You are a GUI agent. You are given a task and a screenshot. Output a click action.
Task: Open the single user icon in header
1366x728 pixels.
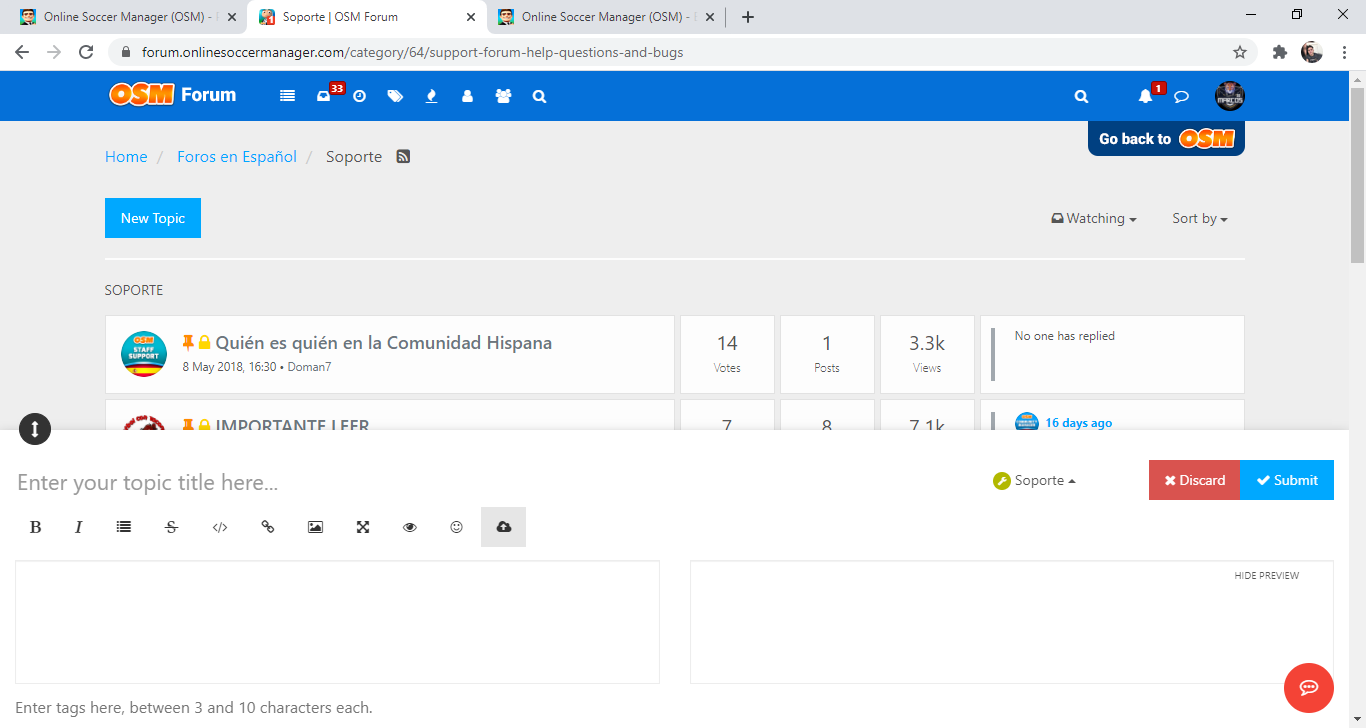click(467, 96)
